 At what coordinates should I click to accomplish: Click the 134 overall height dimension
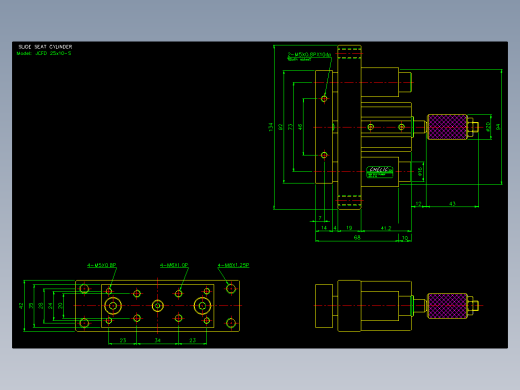click(270, 127)
